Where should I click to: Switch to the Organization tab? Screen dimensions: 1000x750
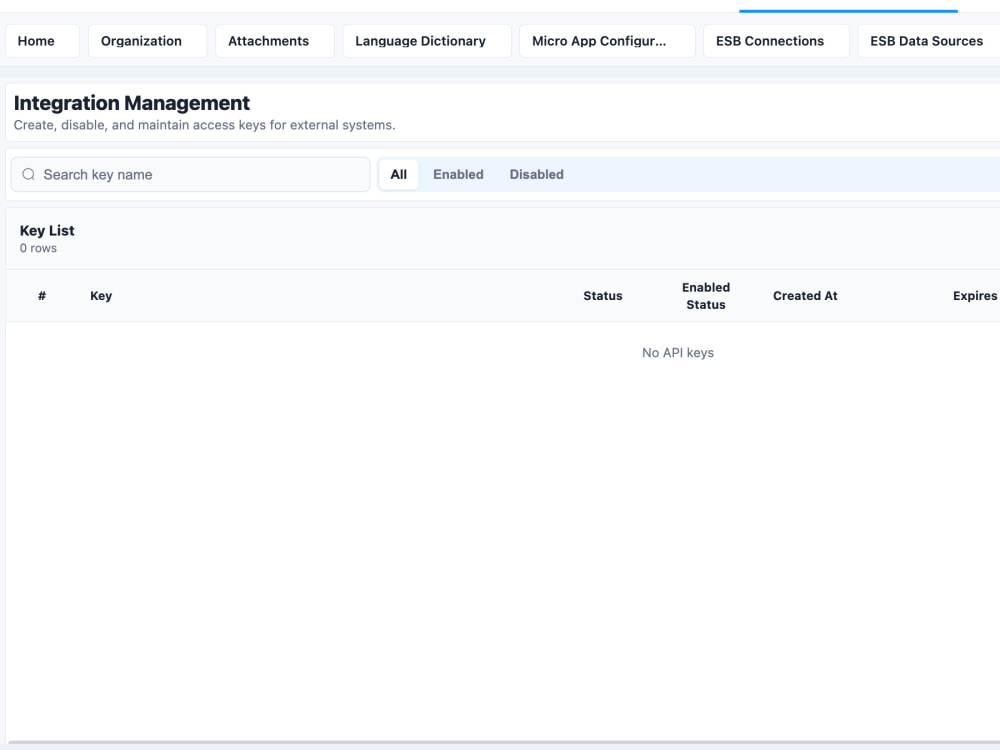(147, 41)
